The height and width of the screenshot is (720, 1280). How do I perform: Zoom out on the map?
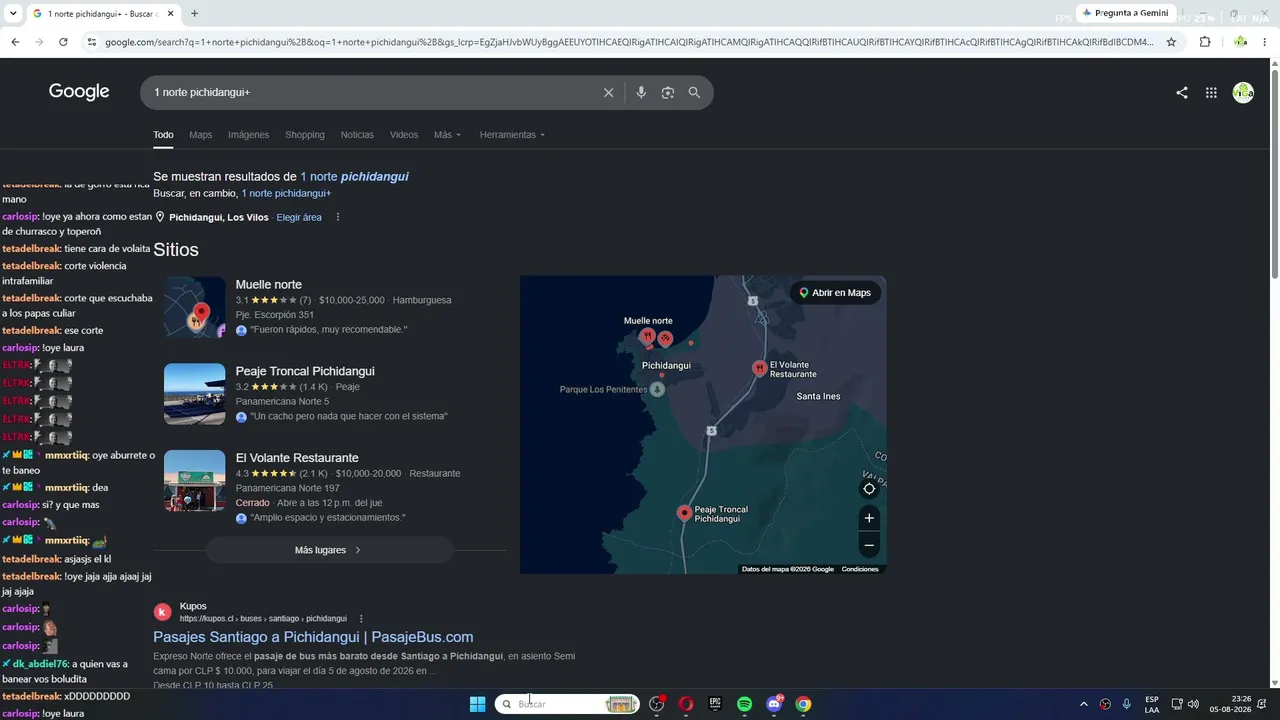pyautogui.click(x=869, y=545)
